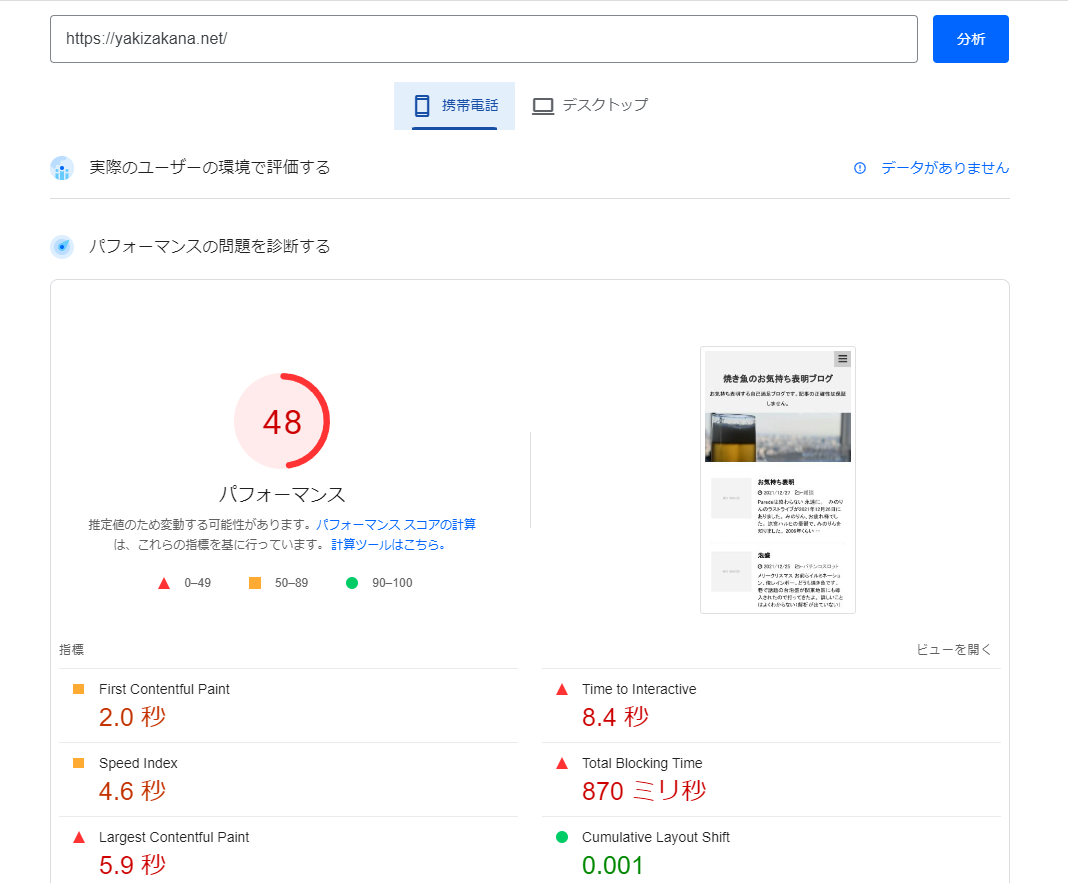
Task: Switch to the デスクトップ tab
Action: pos(590,105)
